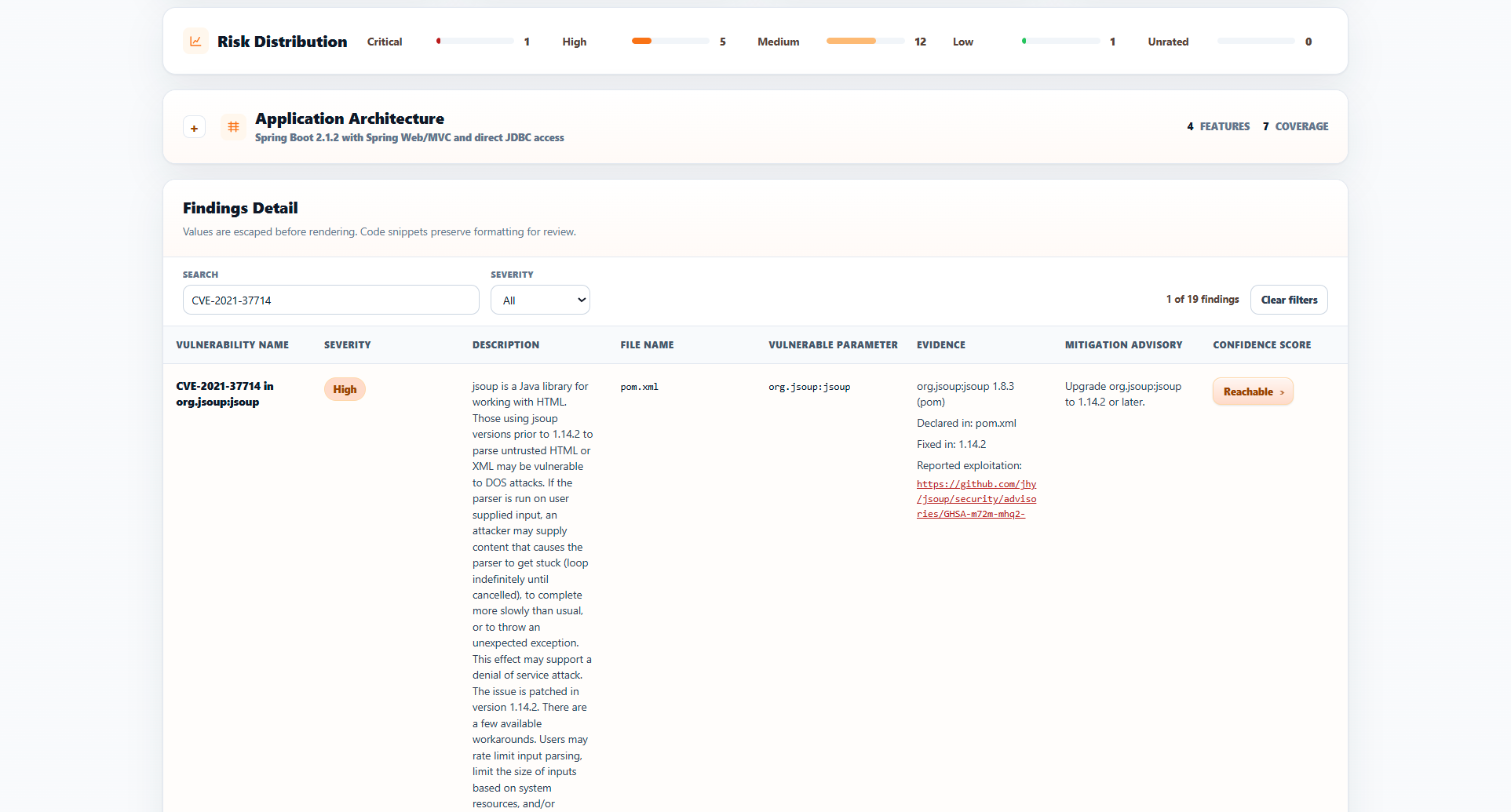Click the '1 of 19 findings' counter
Image resolution: width=1511 pixels, height=812 pixels.
(x=1202, y=299)
